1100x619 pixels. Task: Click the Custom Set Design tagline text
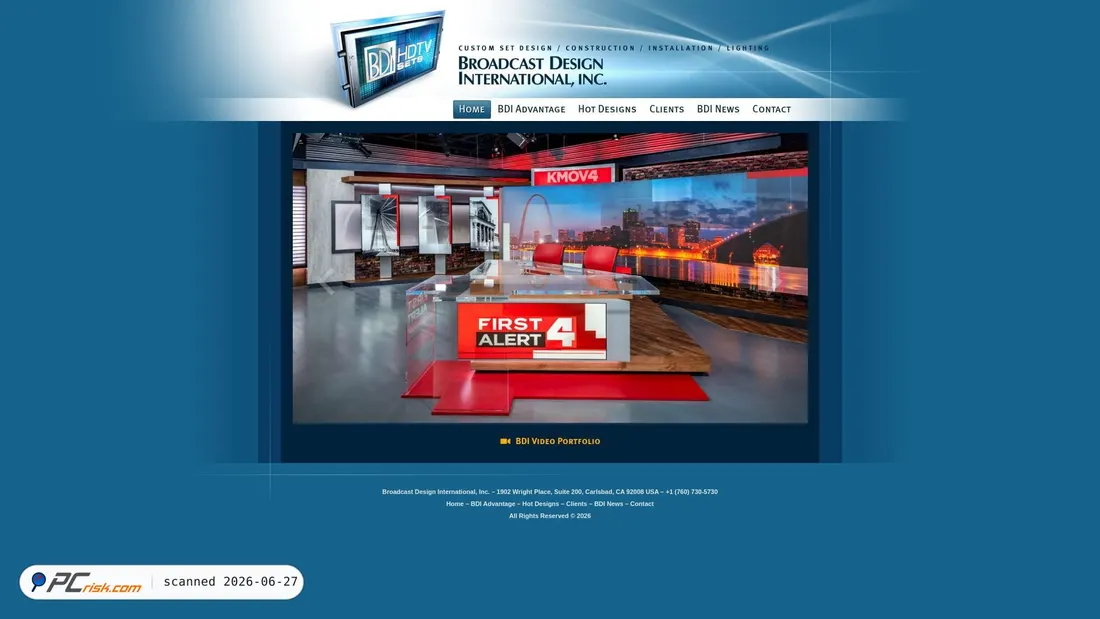pyautogui.click(x=614, y=48)
